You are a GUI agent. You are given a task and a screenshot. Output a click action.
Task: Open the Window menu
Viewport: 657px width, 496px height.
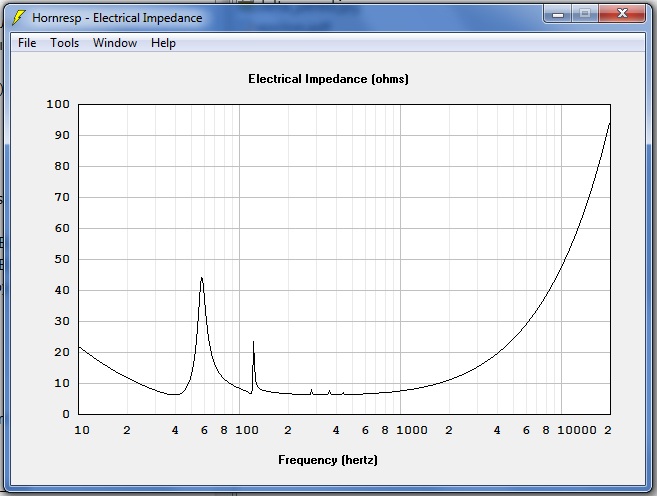point(115,43)
